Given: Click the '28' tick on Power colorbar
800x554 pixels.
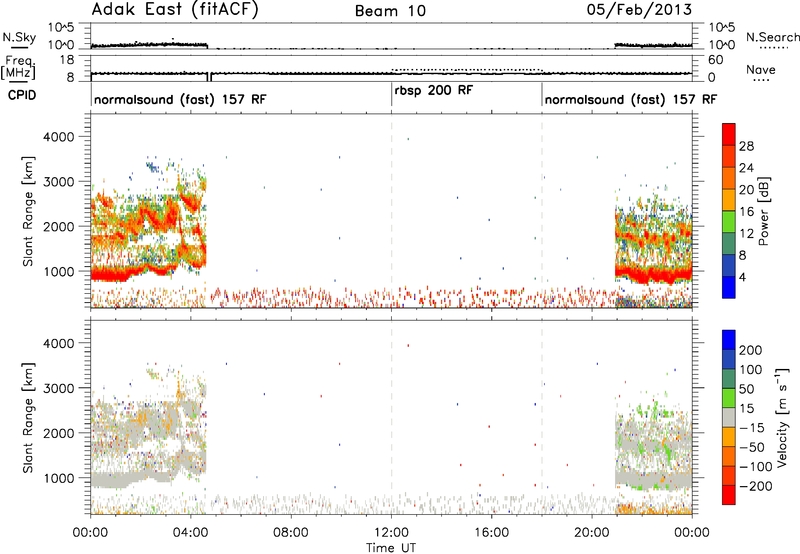Looking at the screenshot, I should pyautogui.click(x=746, y=146).
